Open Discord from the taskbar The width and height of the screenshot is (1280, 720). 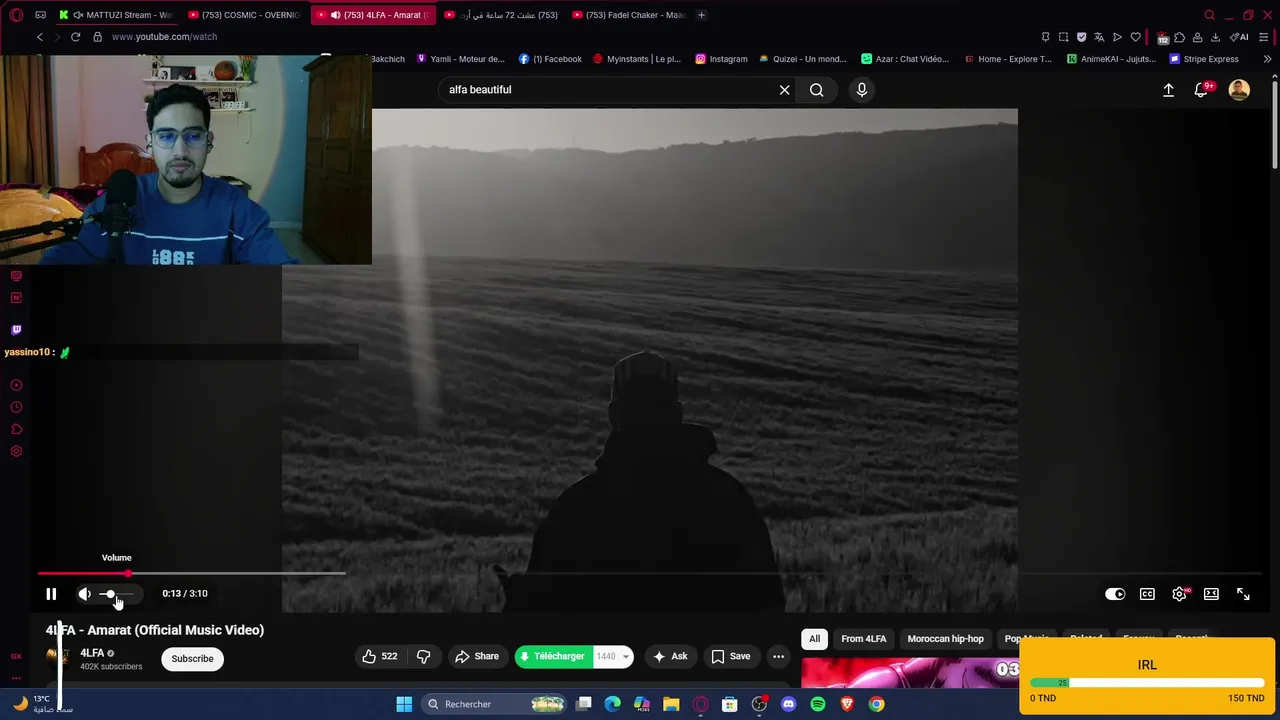788,704
